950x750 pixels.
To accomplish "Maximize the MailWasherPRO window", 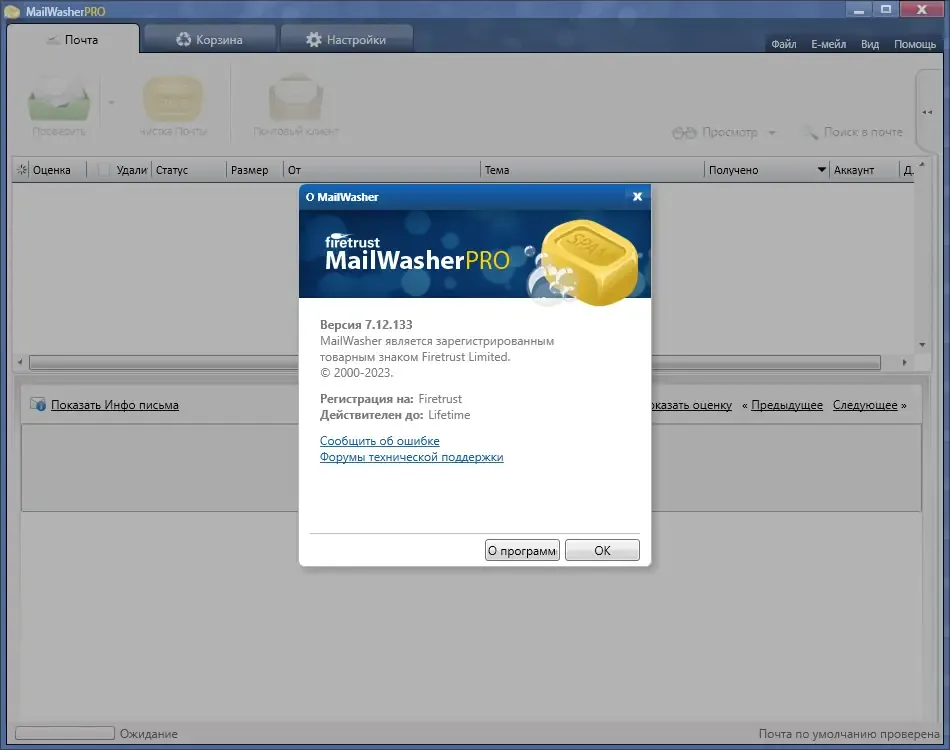I will coord(886,9).
